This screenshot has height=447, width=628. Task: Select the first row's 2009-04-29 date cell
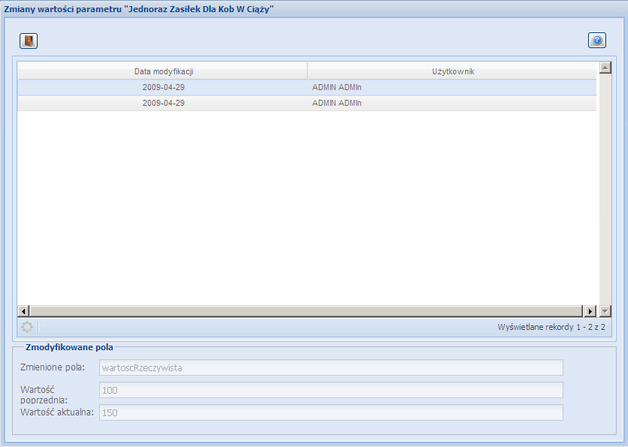[x=163, y=87]
